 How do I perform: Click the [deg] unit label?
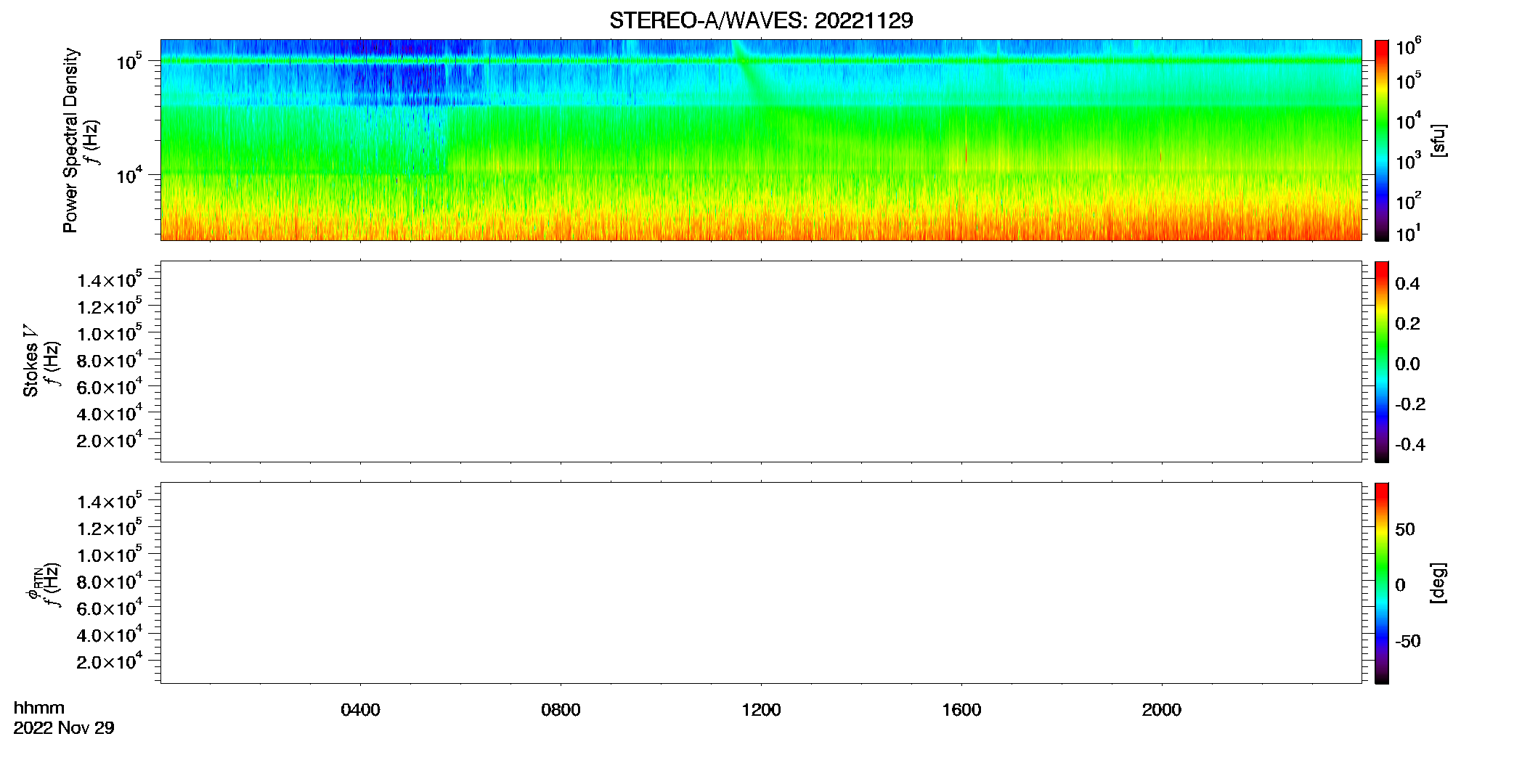click(x=1438, y=583)
